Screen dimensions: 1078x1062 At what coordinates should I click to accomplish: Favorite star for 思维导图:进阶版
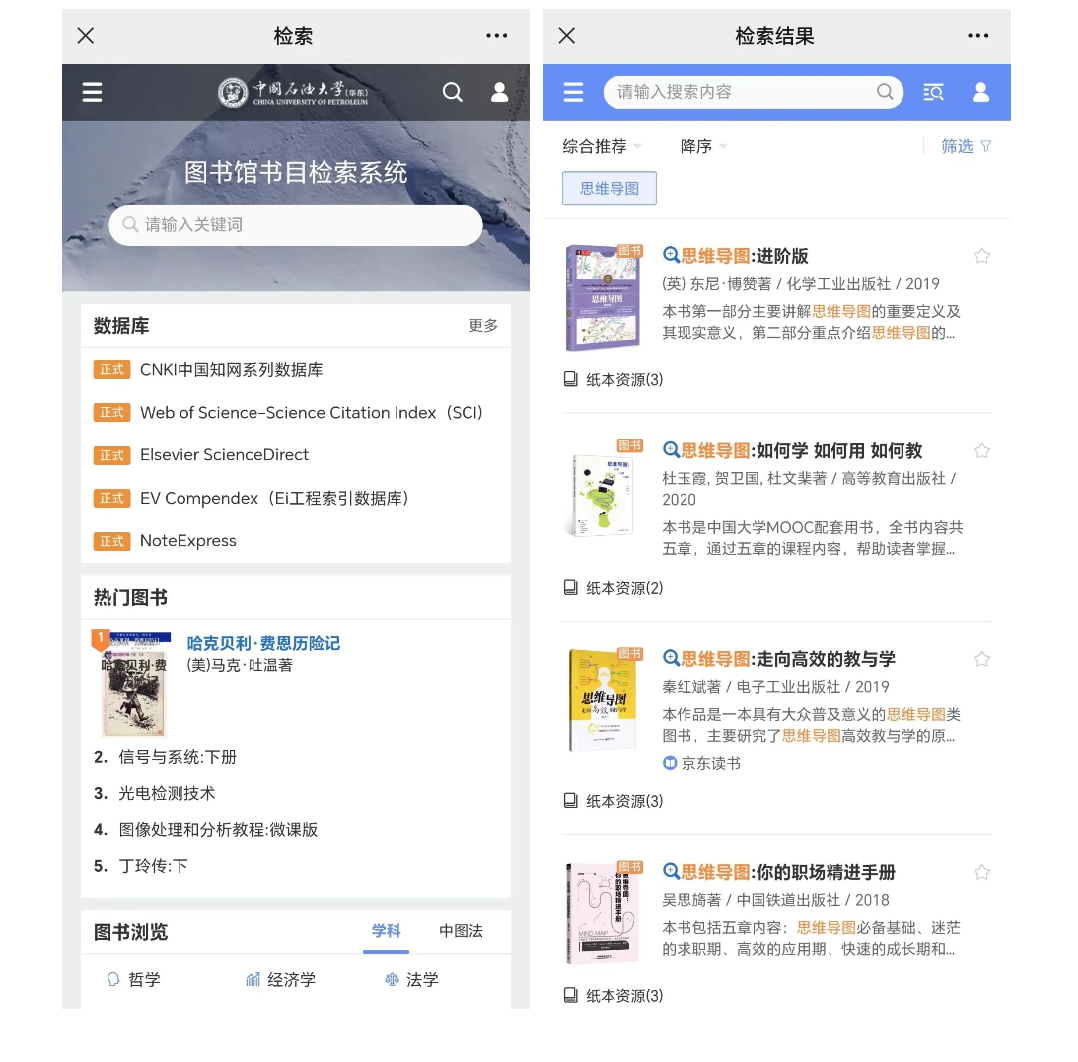[x=982, y=256]
